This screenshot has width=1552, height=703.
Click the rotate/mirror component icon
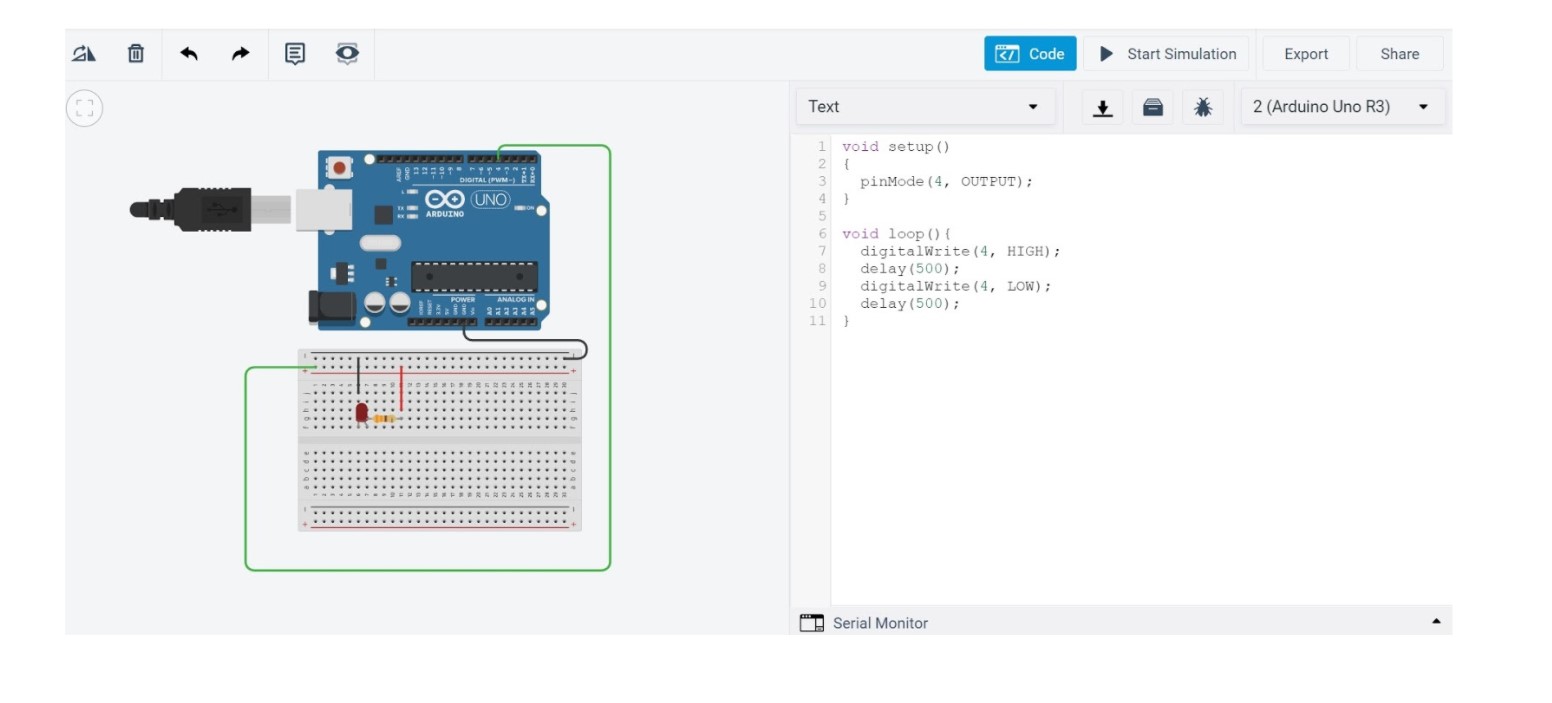click(x=84, y=54)
